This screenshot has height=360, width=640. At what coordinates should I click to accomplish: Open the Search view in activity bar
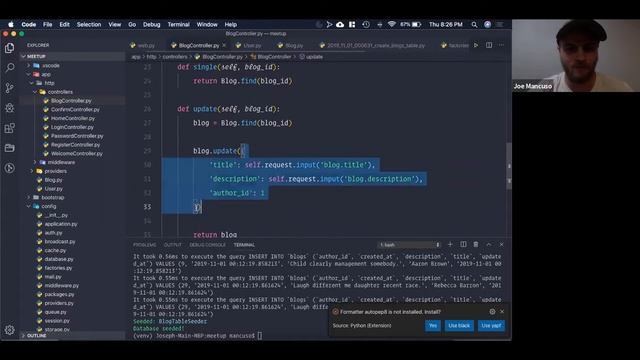pos(9,68)
